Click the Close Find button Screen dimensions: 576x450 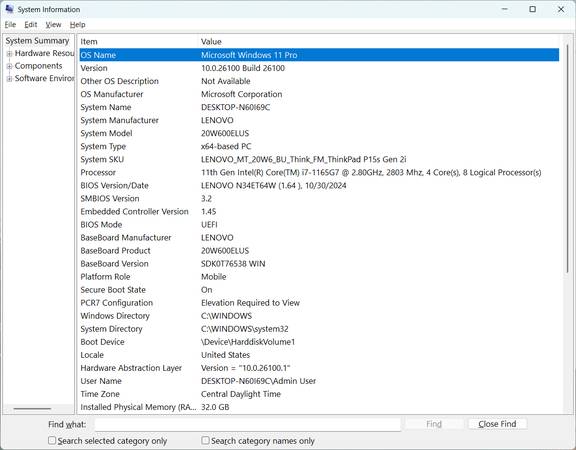point(497,424)
